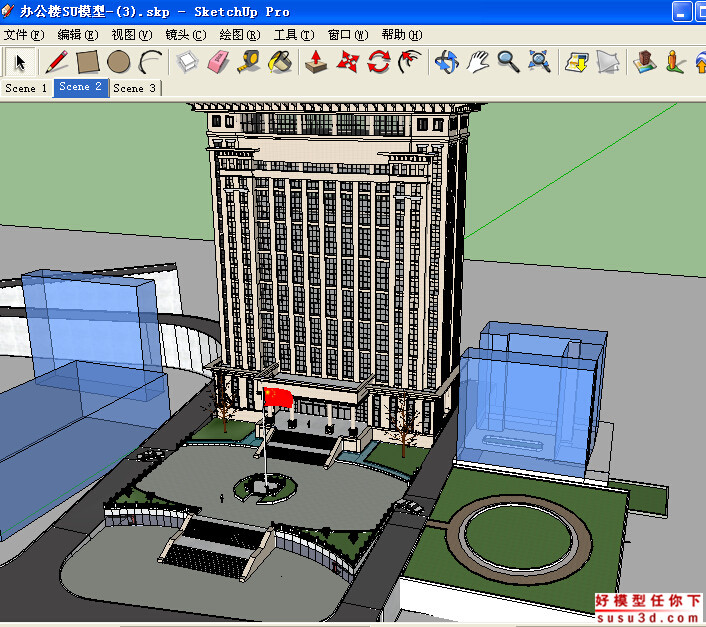Select the Arc tool
The width and height of the screenshot is (706, 627).
click(150, 62)
